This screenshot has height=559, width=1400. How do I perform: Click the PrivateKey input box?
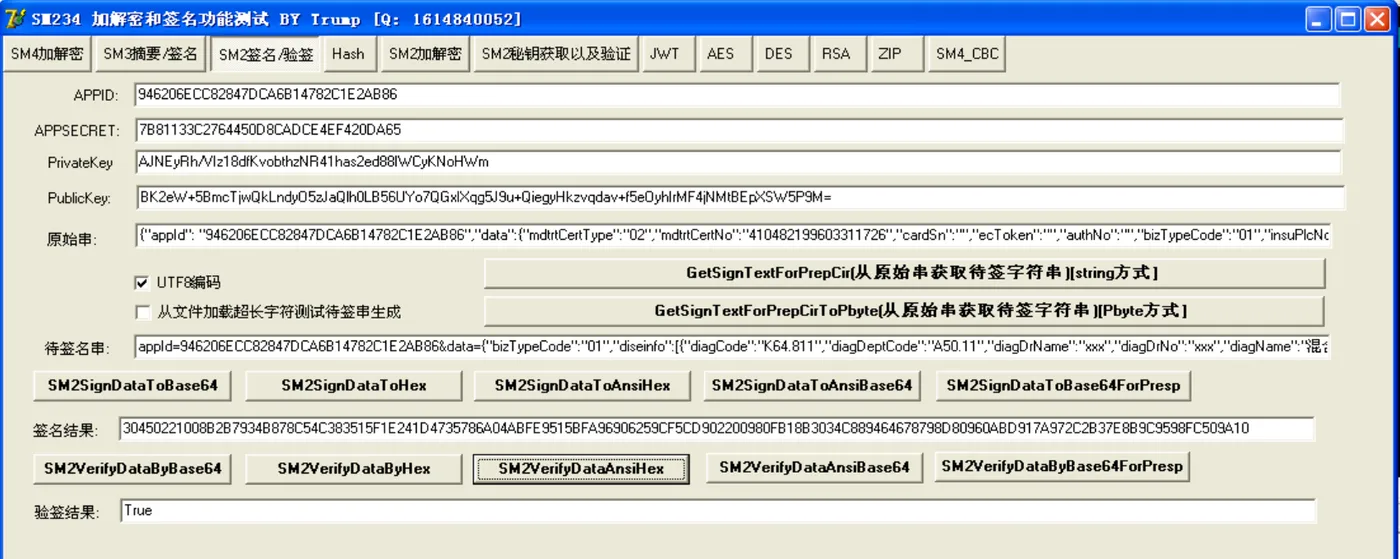tap(738, 162)
